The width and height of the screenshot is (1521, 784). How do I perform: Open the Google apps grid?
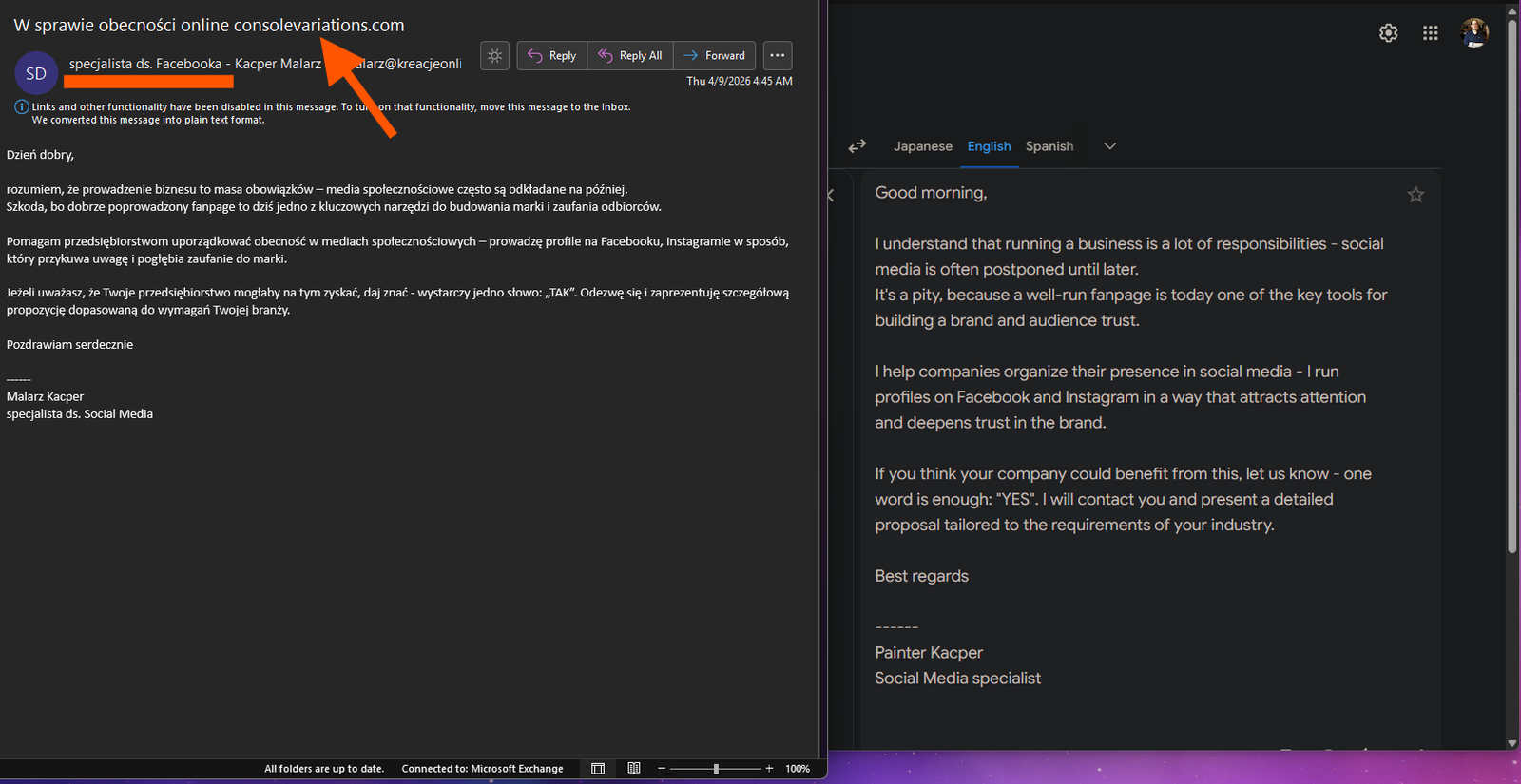pyautogui.click(x=1430, y=33)
